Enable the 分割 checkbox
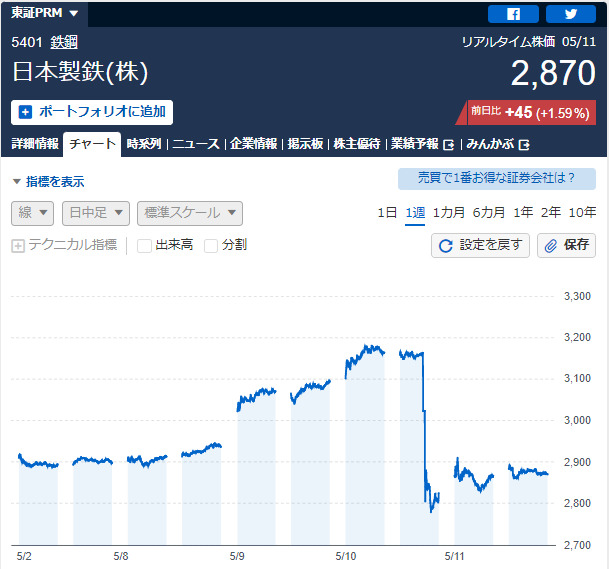Screen dimensions: 609x569 (211, 245)
